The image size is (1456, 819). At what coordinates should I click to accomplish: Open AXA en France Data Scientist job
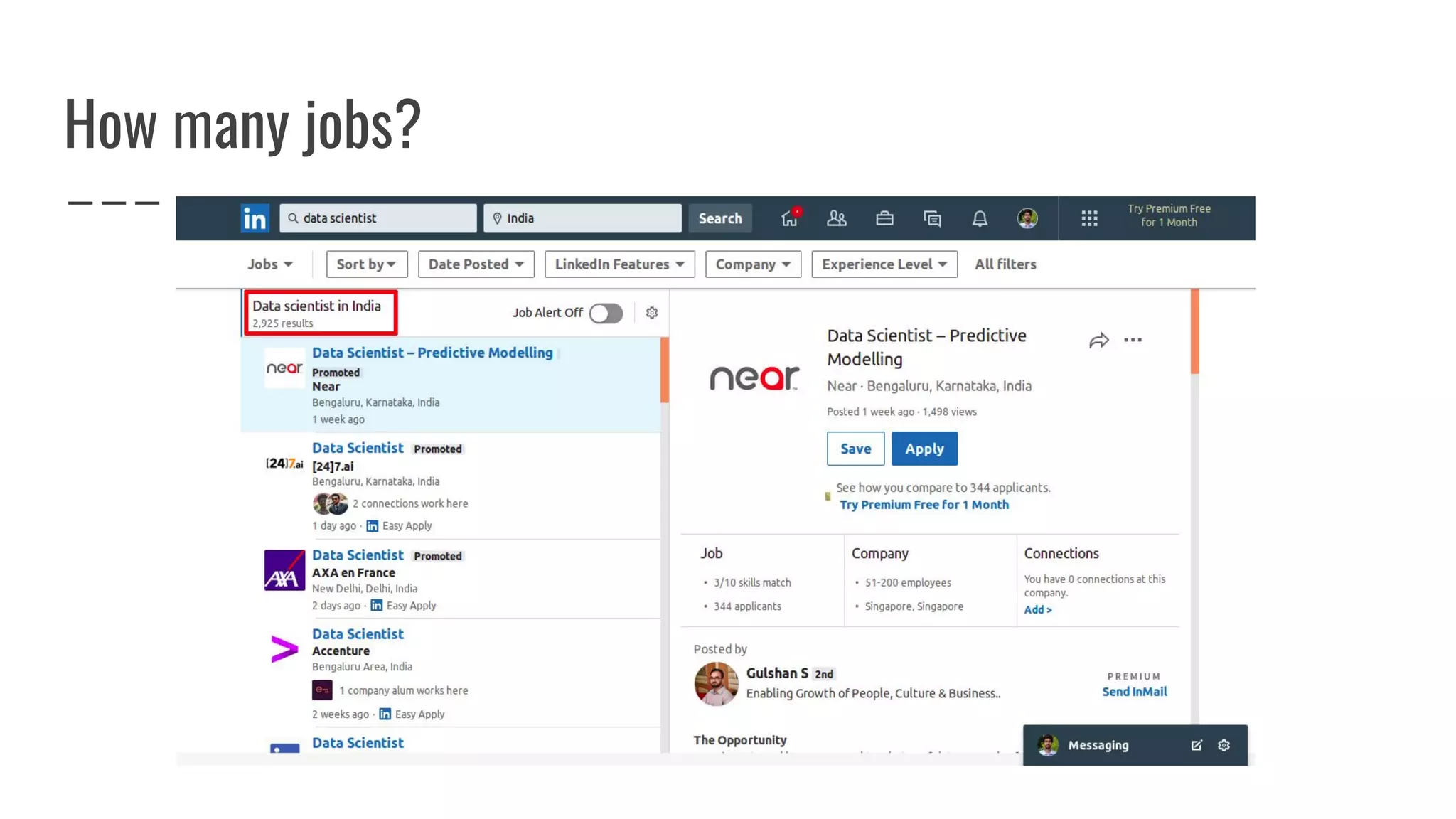coord(358,555)
